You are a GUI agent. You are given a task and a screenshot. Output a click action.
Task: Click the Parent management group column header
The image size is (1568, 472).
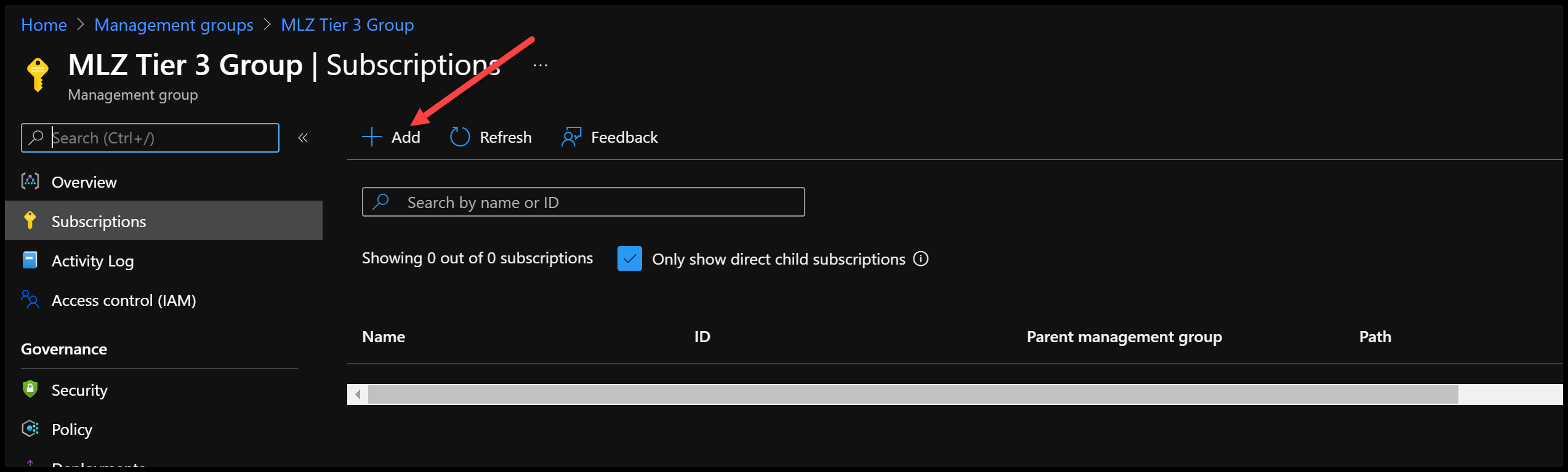[1124, 337]
